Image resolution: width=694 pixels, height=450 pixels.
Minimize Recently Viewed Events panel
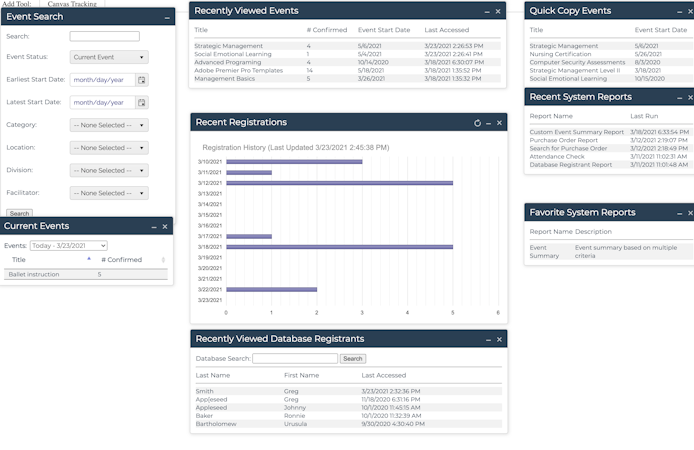tap(487, 12)
